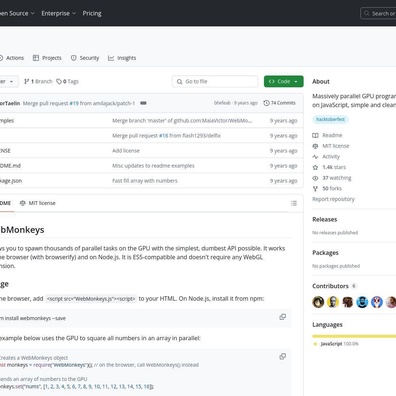
Task: Click the scale icon on MIT license tab
Action: (x=23, y=203)
